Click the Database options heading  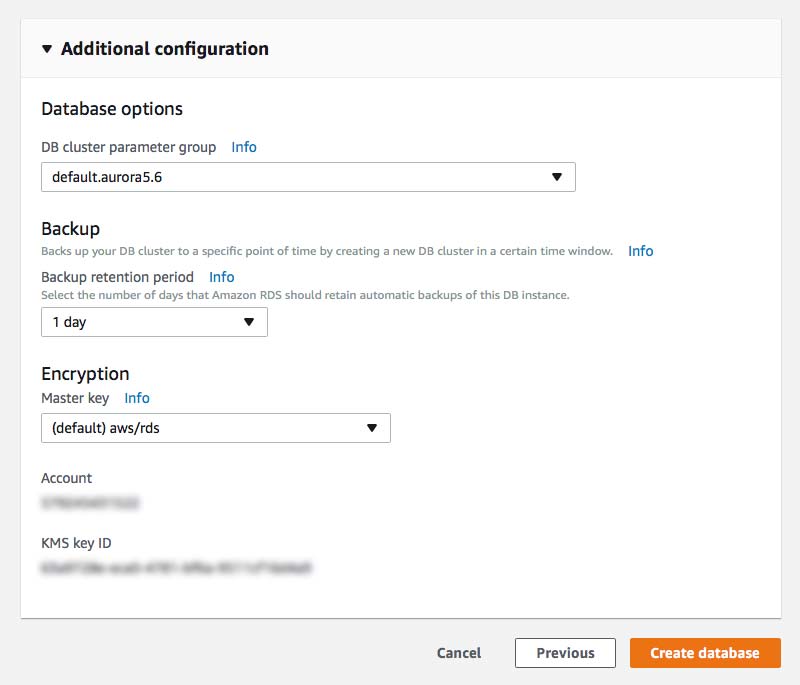(x=112, y=109)
